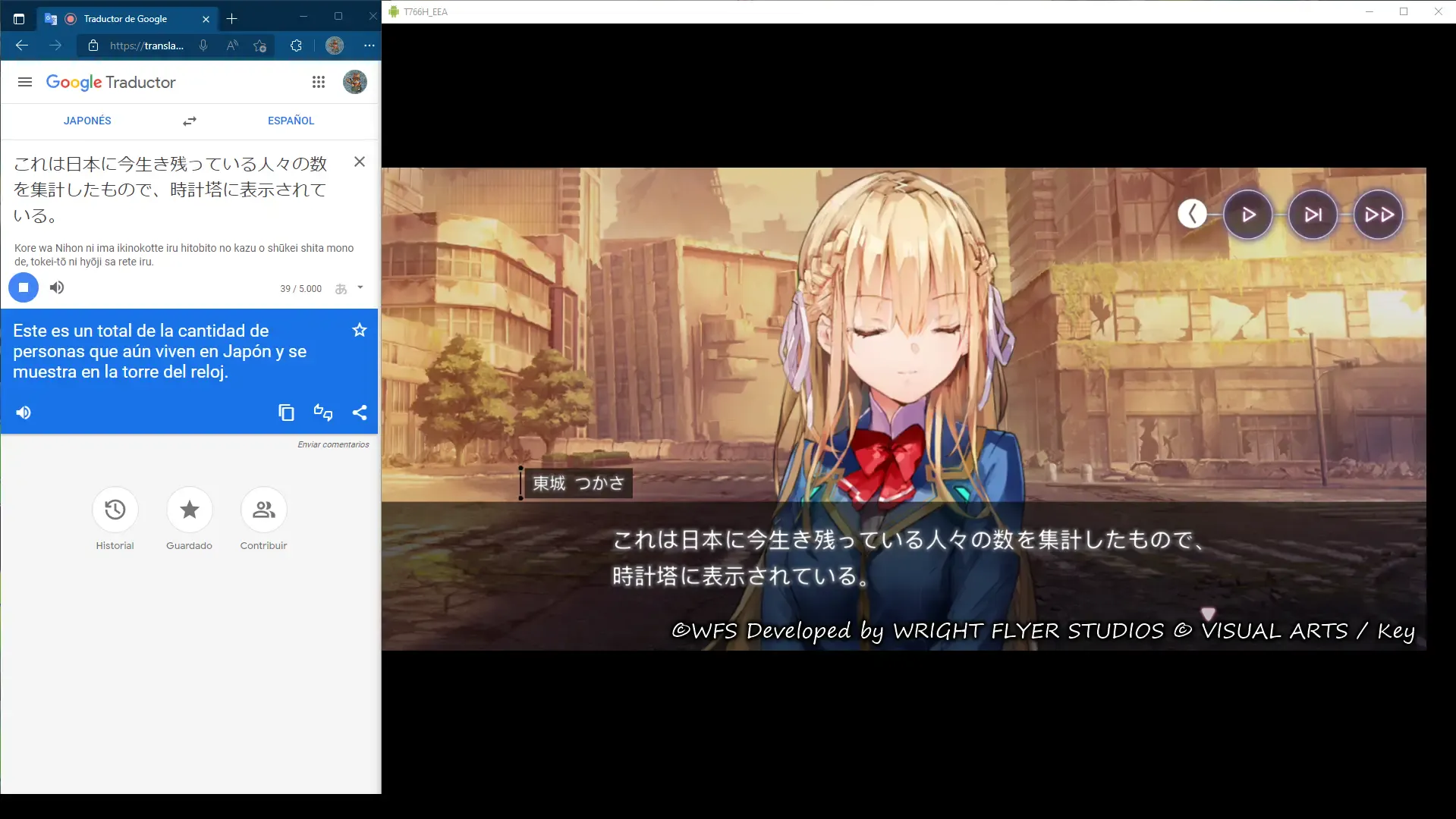The width and height of the screenshot is (1456, 819).
Task: Open the input tools dropdown arrow
Action: (x=360, y=287)
